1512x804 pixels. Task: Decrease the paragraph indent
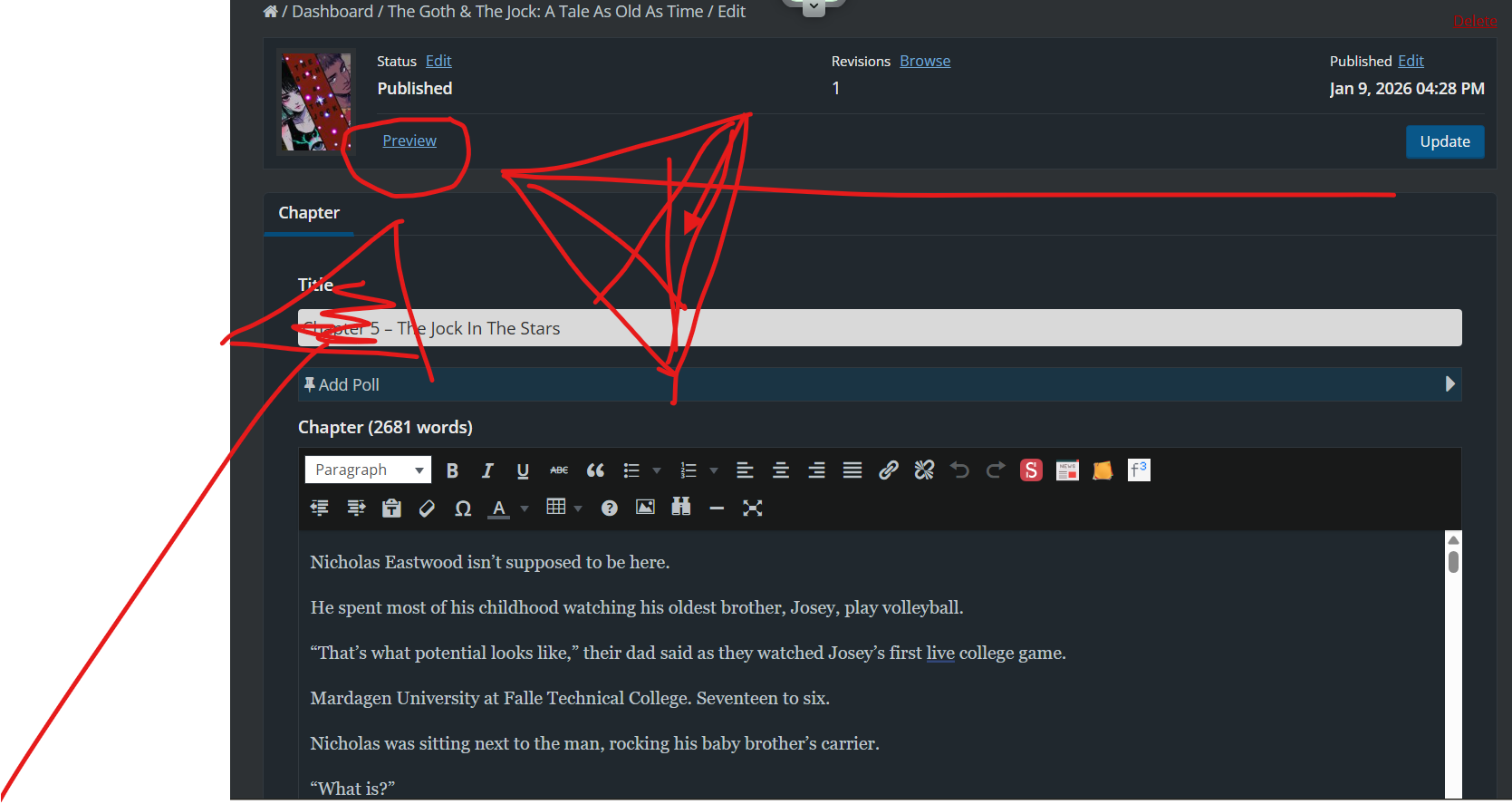pyautogui.click(x=320, y=508)
